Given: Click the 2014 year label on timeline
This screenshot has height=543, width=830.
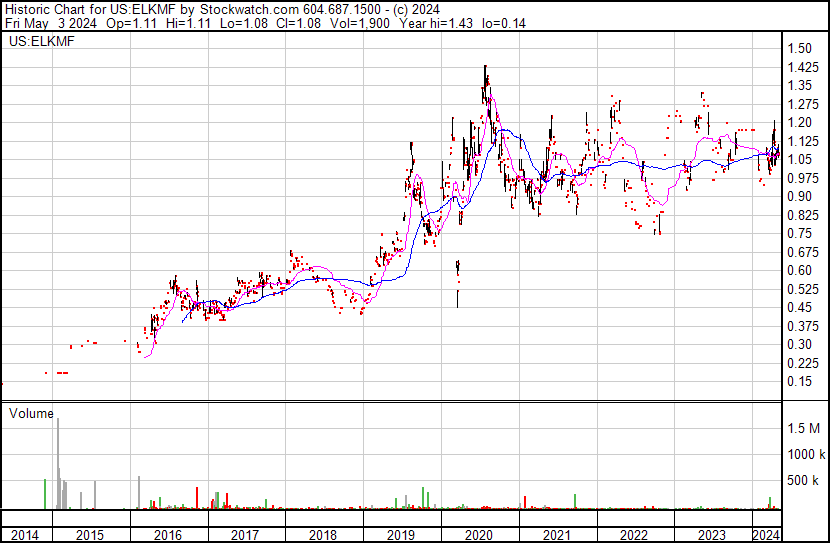Looking at the screenshot, I should 25,535.
